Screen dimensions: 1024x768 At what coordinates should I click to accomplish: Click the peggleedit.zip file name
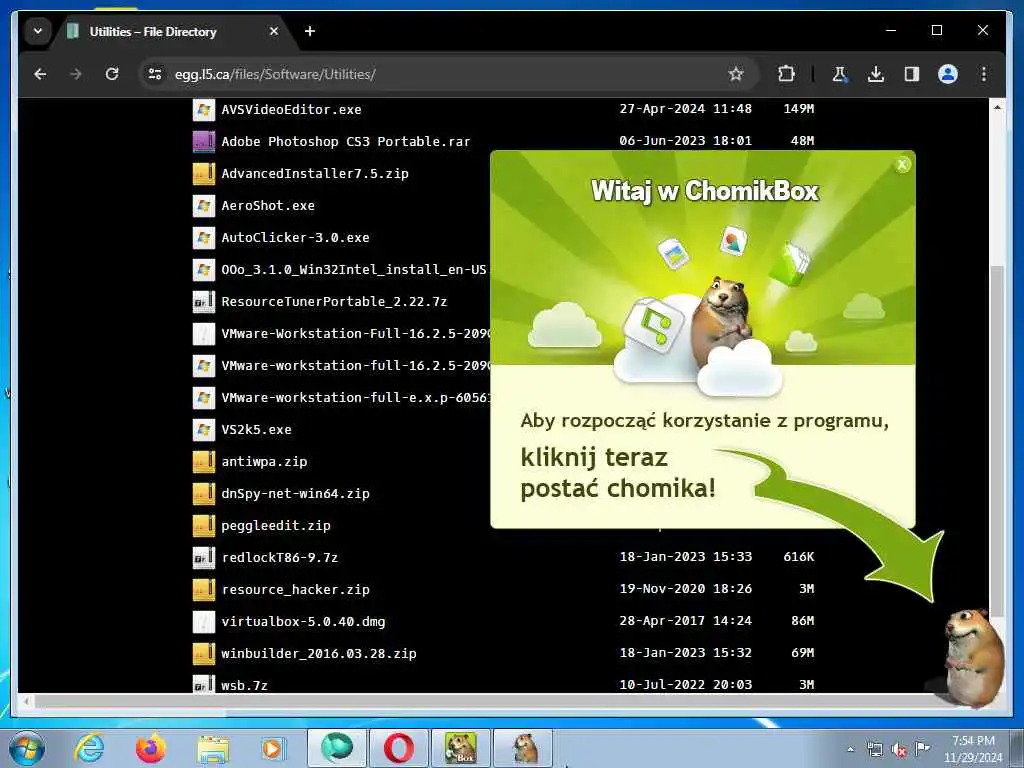tap(276, 526)
